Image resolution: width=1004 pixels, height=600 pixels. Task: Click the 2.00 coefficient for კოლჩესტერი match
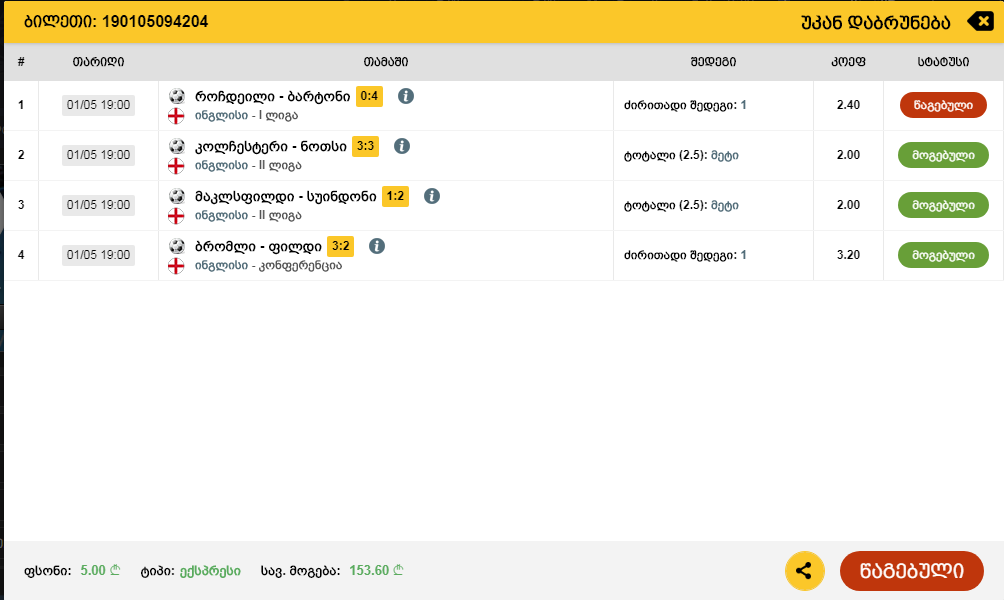(848, 155)
